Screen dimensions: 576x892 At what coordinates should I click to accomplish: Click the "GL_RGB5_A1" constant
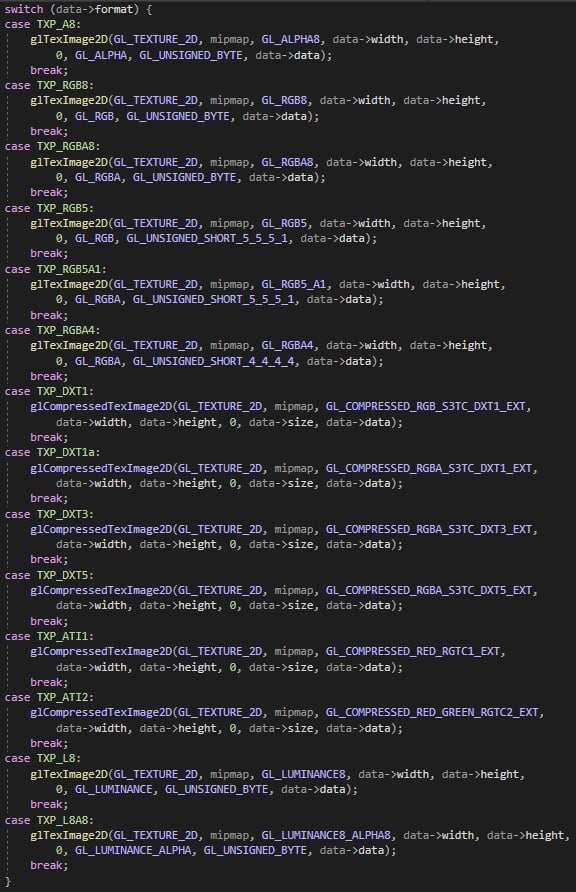pyautogui.click(x=294, y=284)
